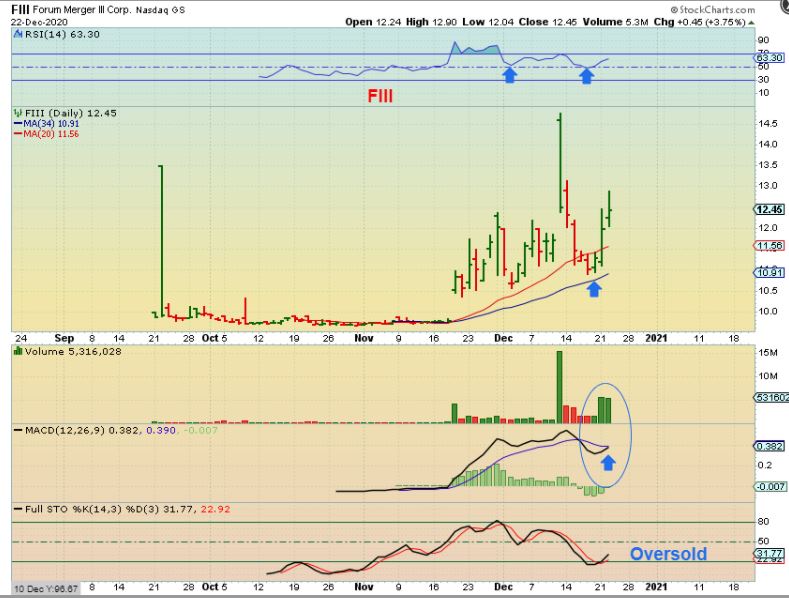Click the RSI(14) 63.30 legend
Screen dimensions: 789x598
coord(62,34)
